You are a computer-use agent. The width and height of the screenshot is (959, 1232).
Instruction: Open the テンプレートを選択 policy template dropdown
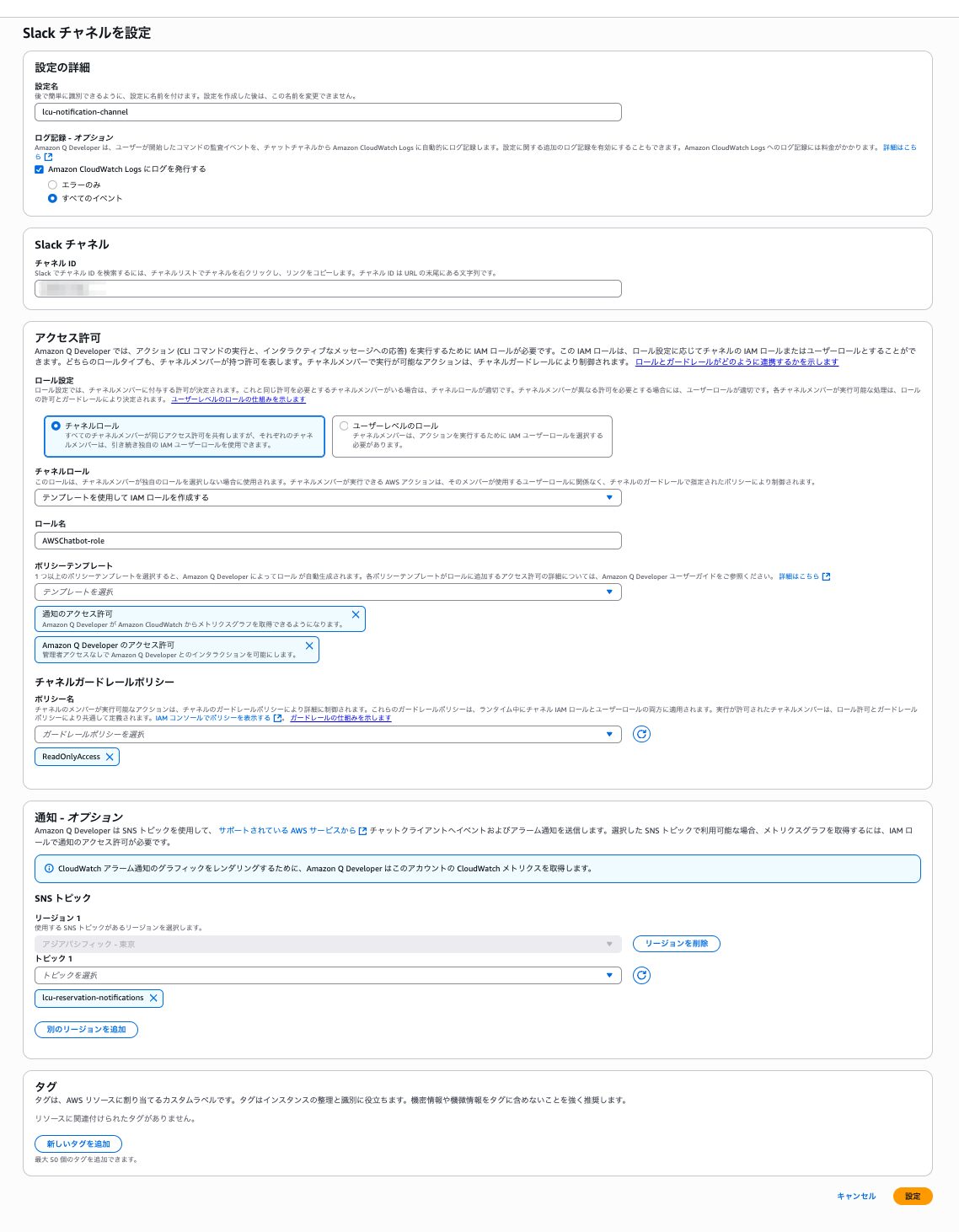coord(328,592)
